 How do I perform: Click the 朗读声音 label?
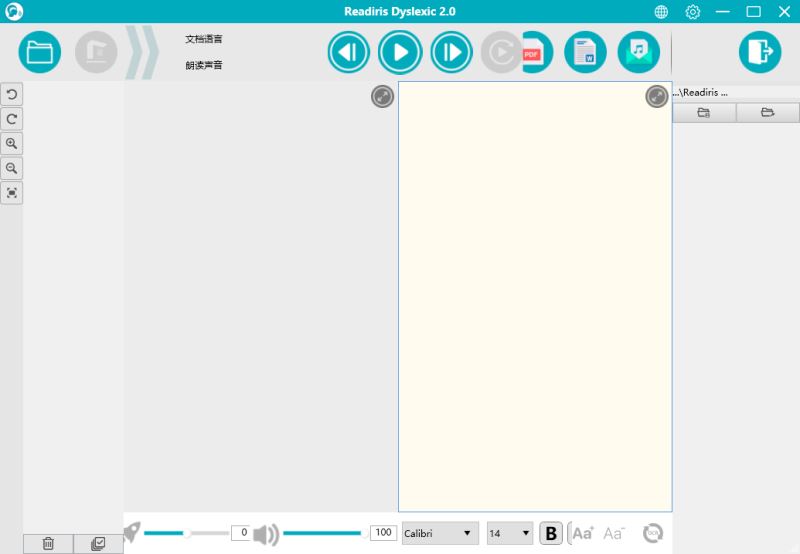204,65
